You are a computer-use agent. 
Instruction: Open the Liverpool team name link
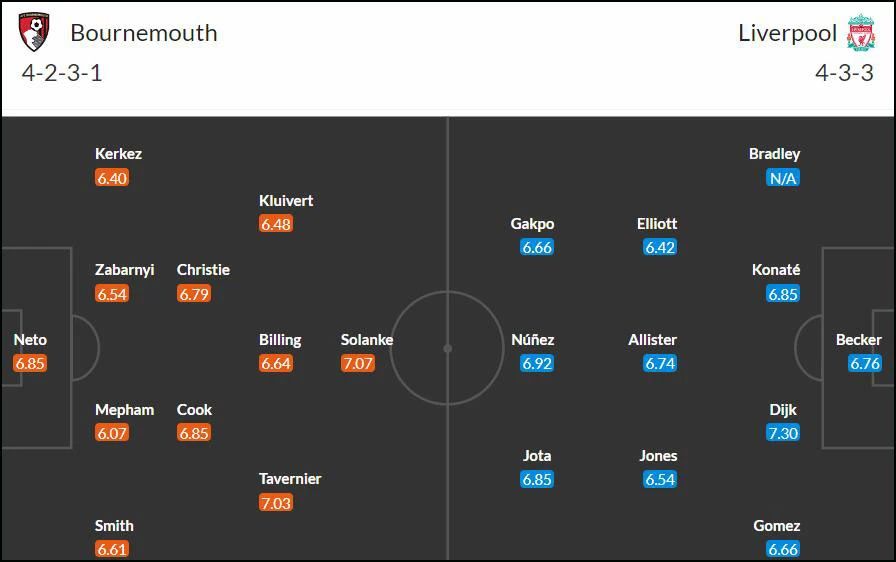click(787, 33)
